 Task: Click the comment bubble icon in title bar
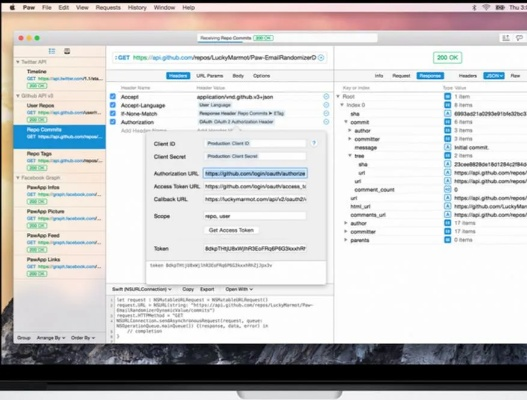click(x=519, y=38)
